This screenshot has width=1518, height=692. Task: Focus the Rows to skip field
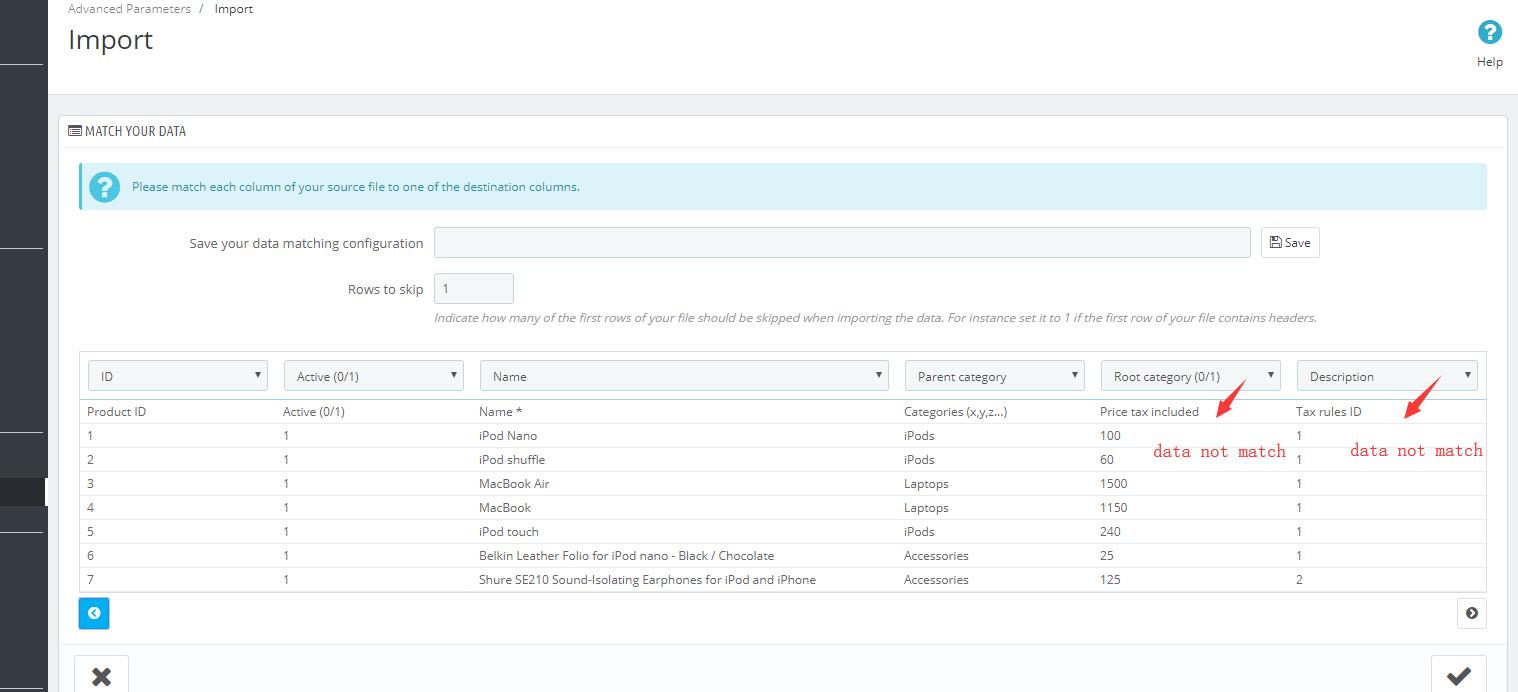[474, 289]
